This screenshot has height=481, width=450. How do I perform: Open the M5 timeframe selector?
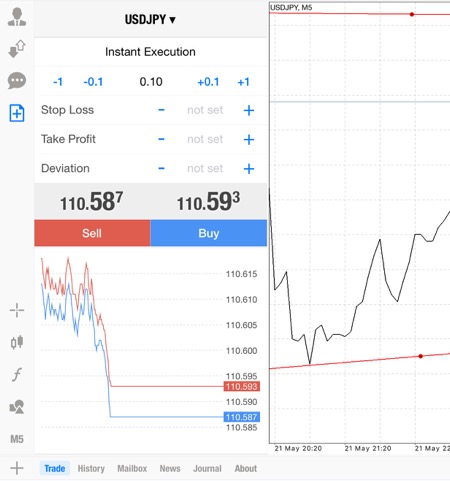point(17,439)
